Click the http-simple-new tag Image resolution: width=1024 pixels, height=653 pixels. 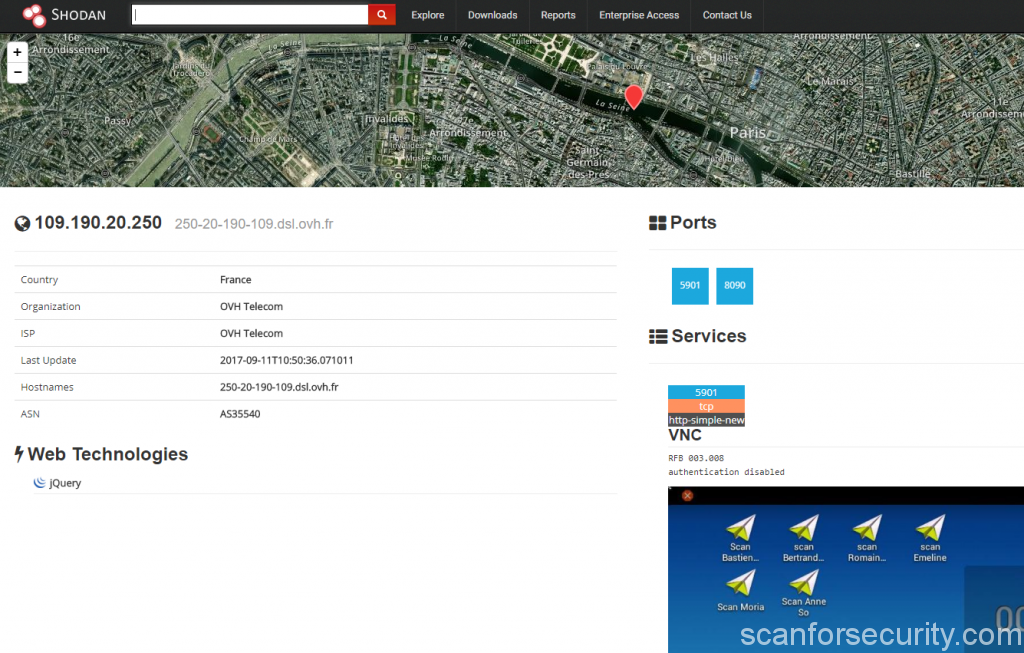(x=706, y=420)
